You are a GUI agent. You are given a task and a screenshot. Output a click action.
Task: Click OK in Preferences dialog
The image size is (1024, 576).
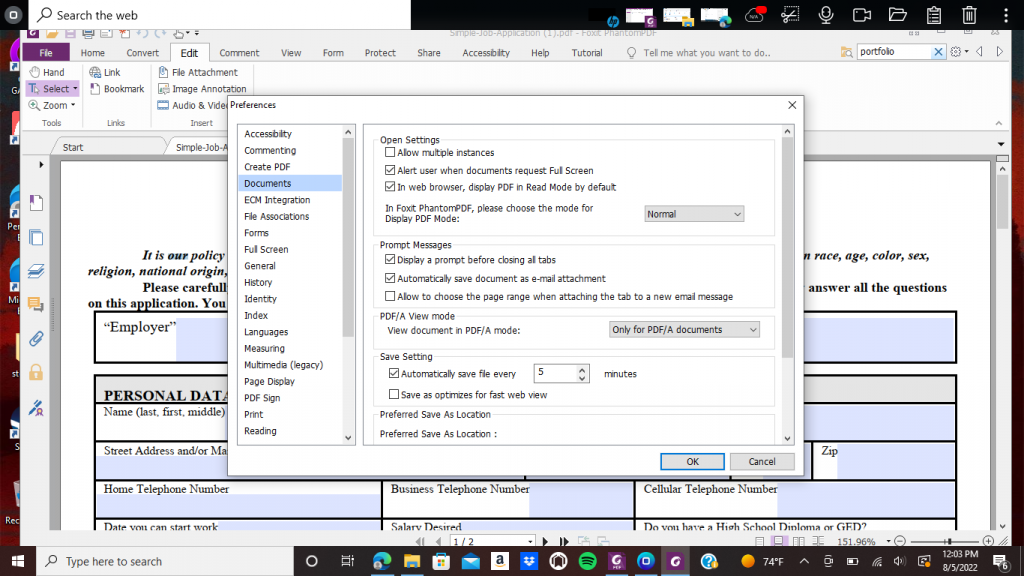(692, 461)
